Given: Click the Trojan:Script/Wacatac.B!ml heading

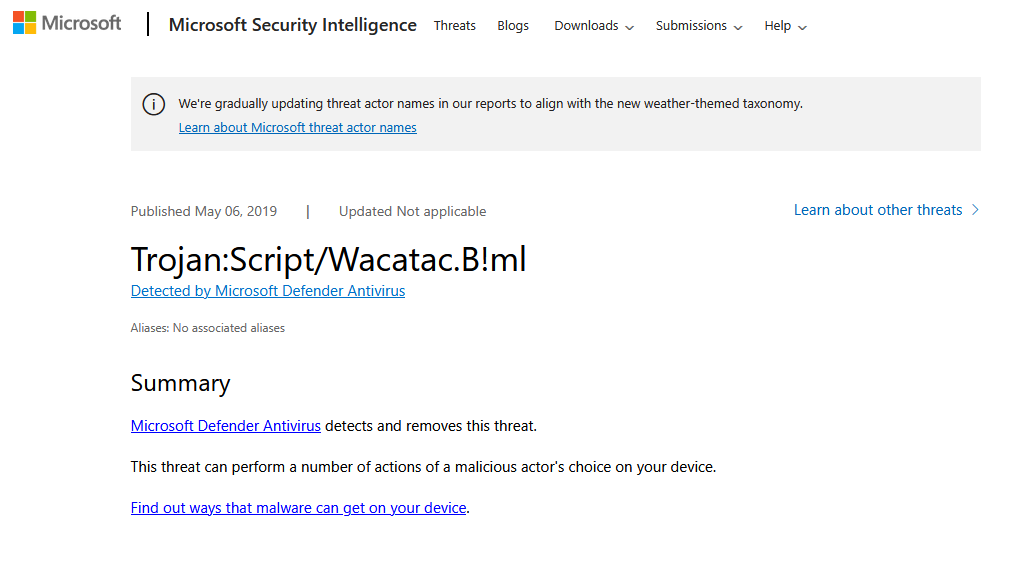Looking at the screenshot, I should pyautogui.click(x=329, y=259).
